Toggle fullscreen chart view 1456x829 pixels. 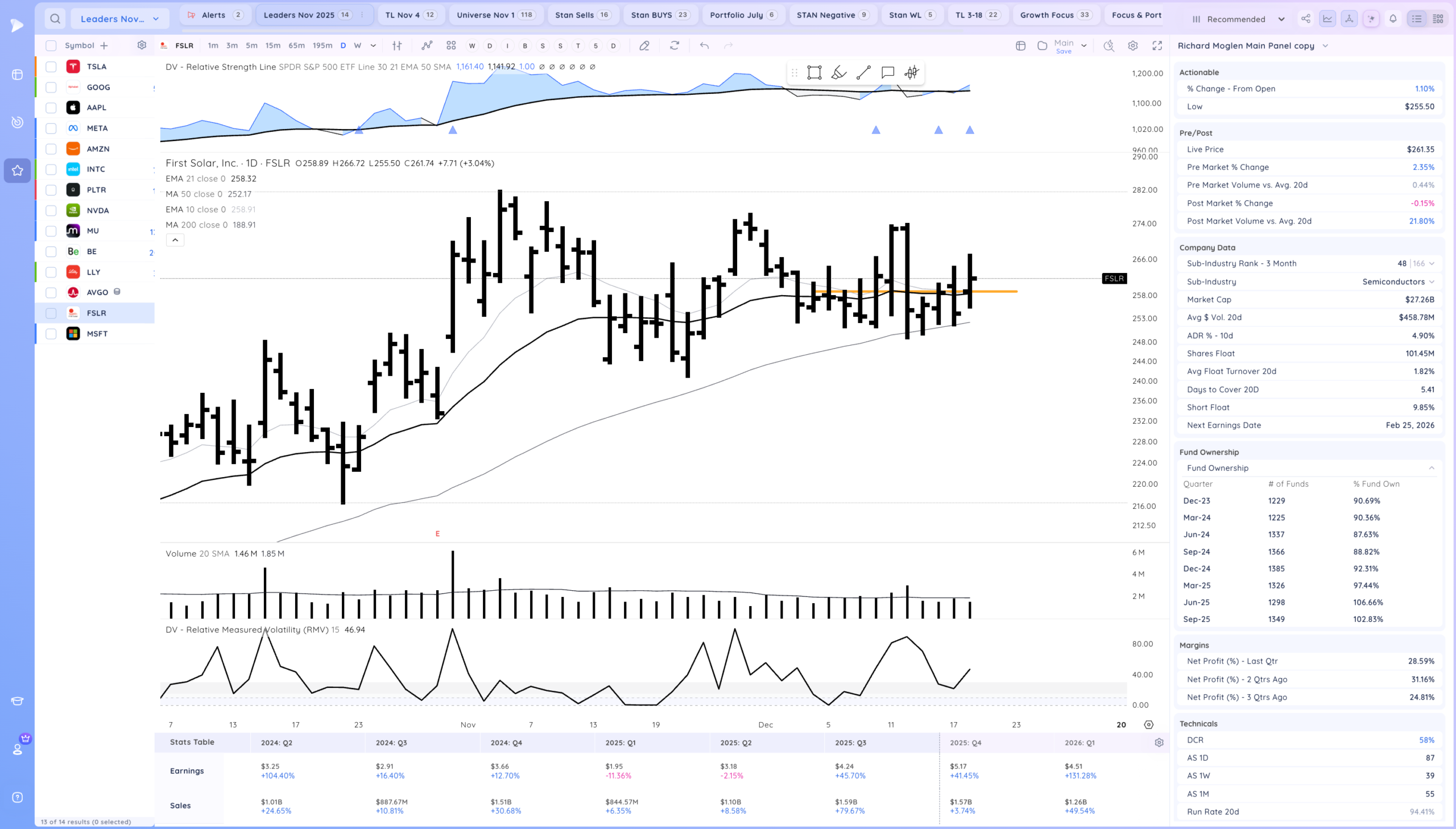pos(1156,45)
